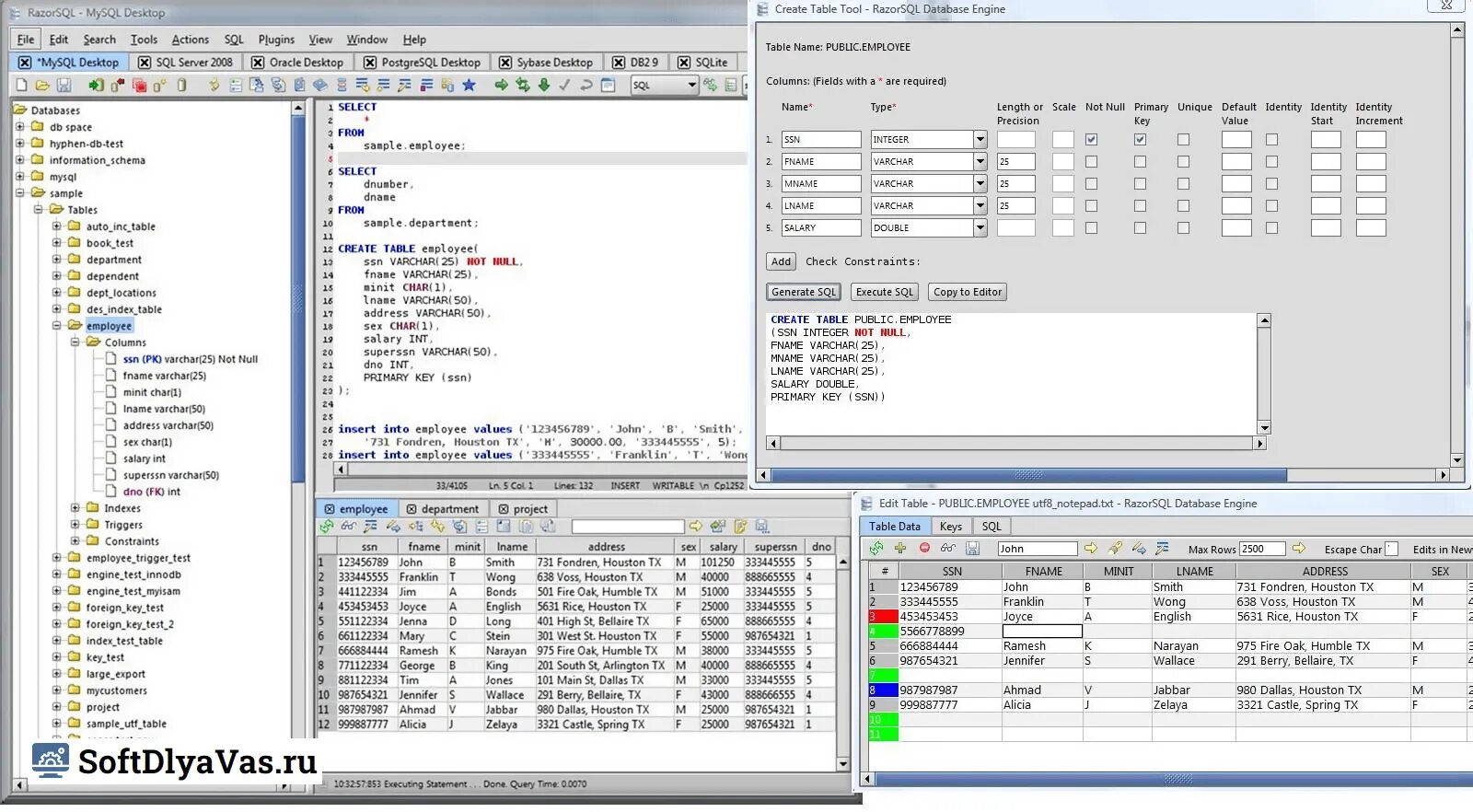
Task: Click the Max Rows input field
Action: [1262, 549]
